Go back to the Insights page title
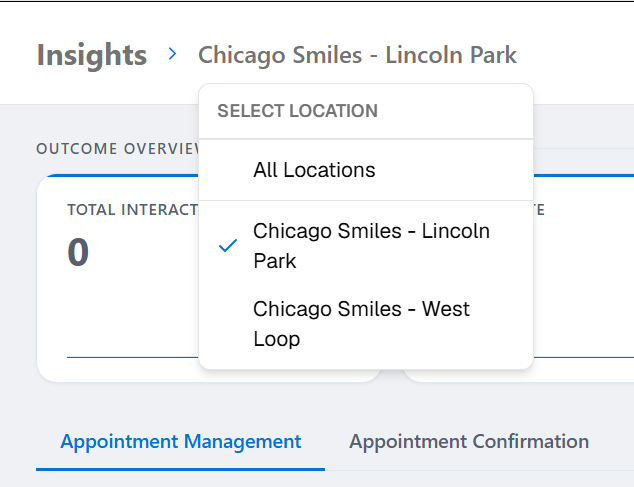 (x=91, y=55)
